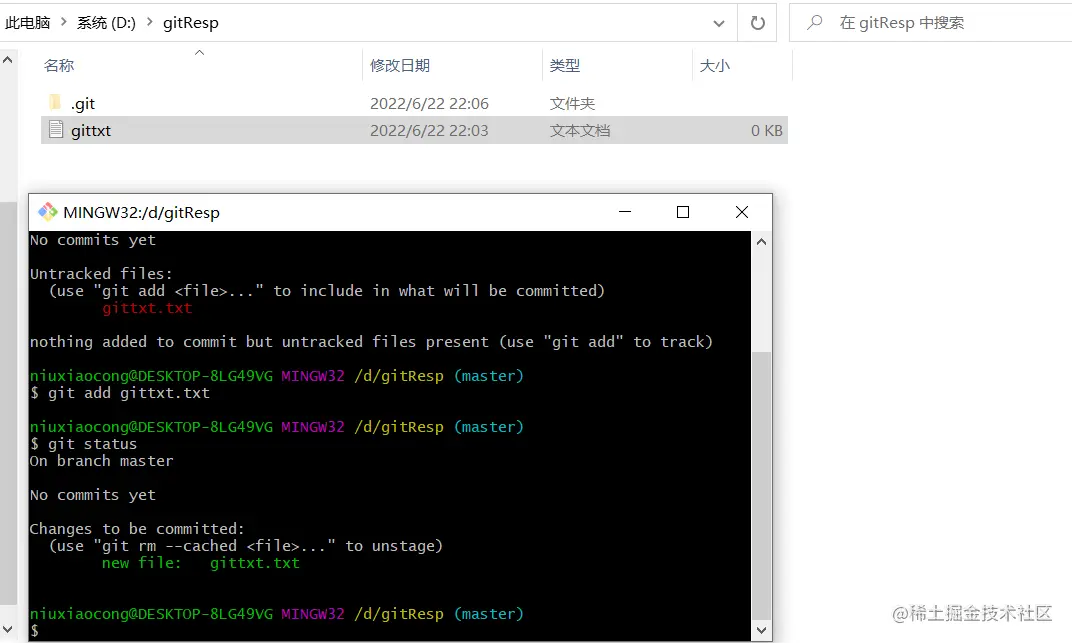Click the '$ git status' command line

click(83, 444)
